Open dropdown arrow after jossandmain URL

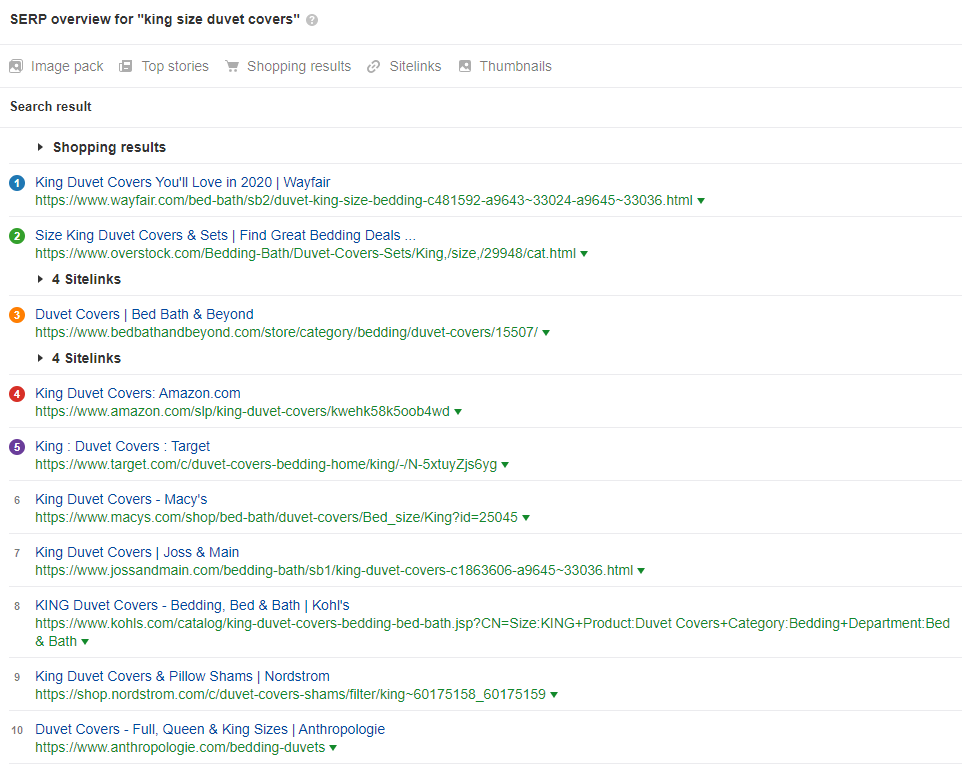tap(641, 571)
